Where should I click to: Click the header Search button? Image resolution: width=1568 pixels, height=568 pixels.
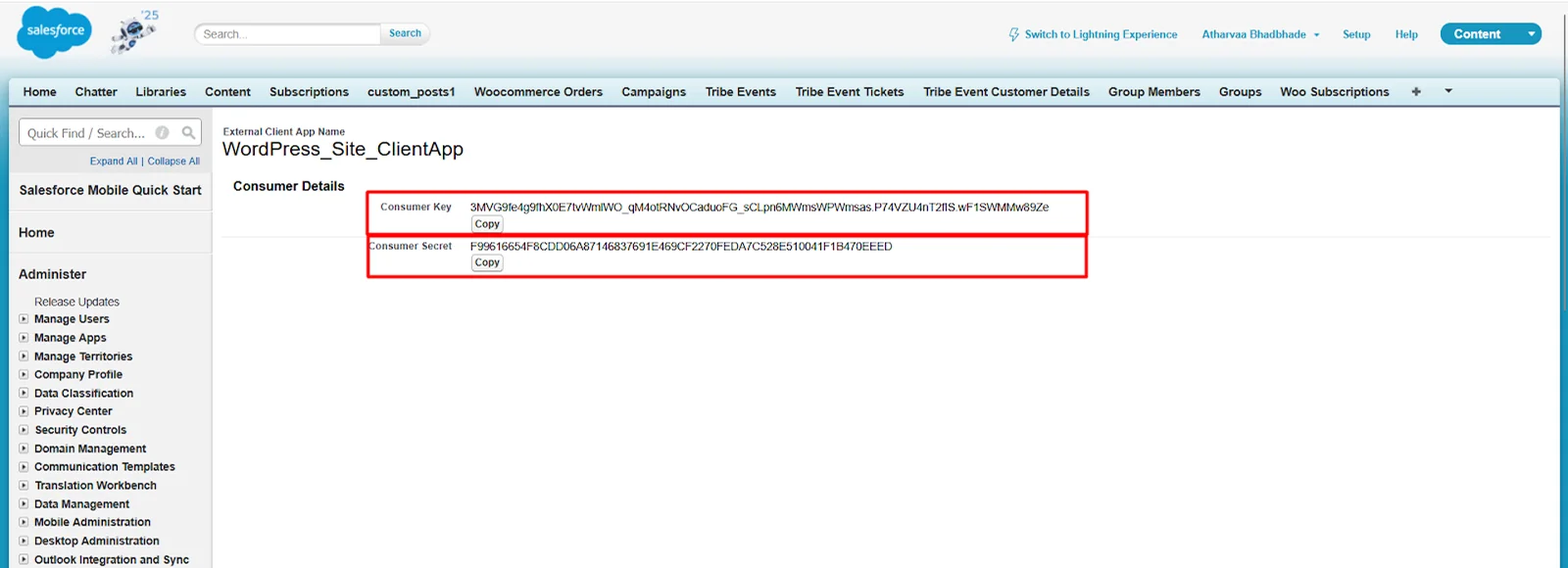[405, 33]
